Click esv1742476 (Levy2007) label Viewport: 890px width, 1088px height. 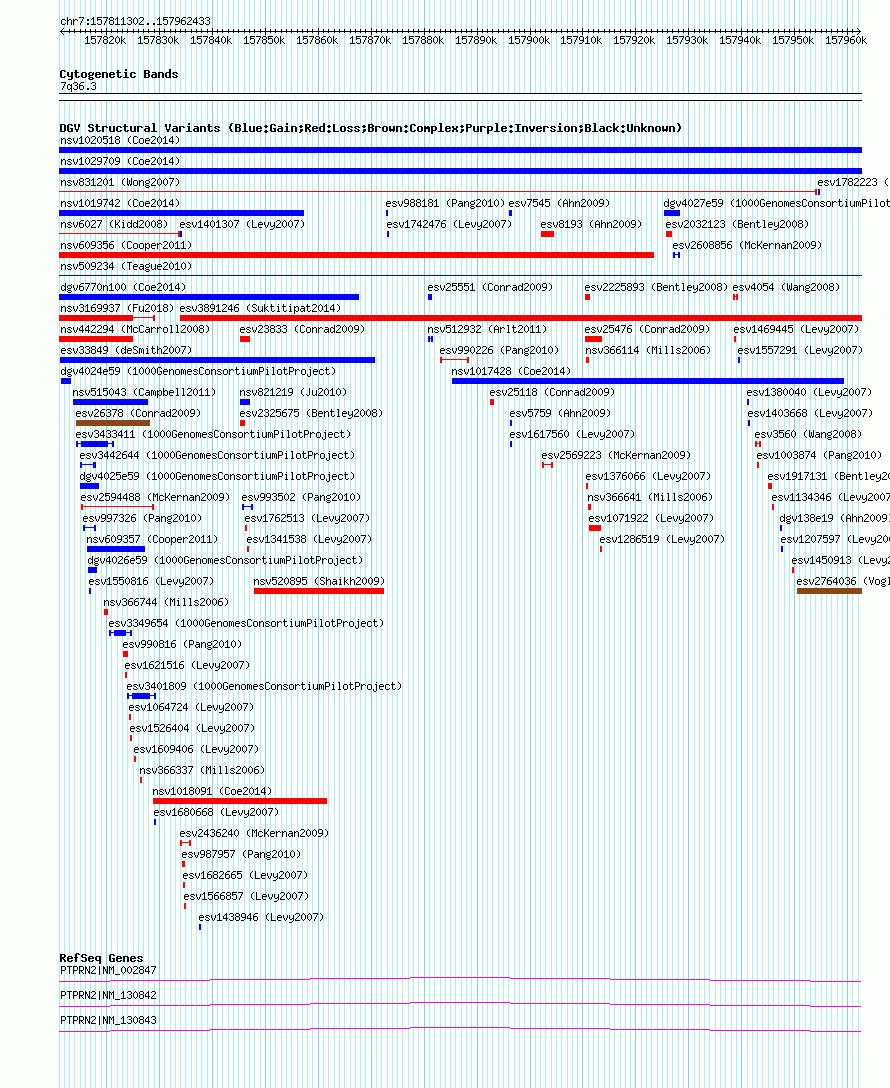click(449, 224)
